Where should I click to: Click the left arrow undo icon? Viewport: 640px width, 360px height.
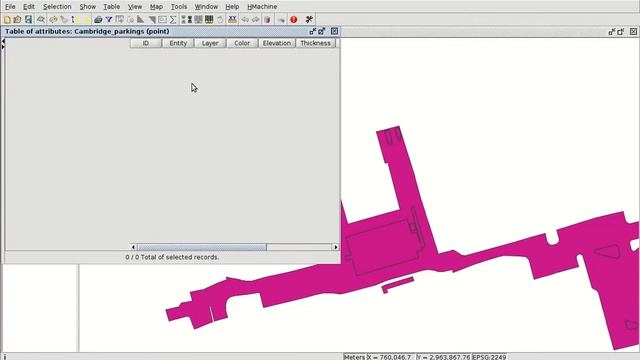pos(245,20)
